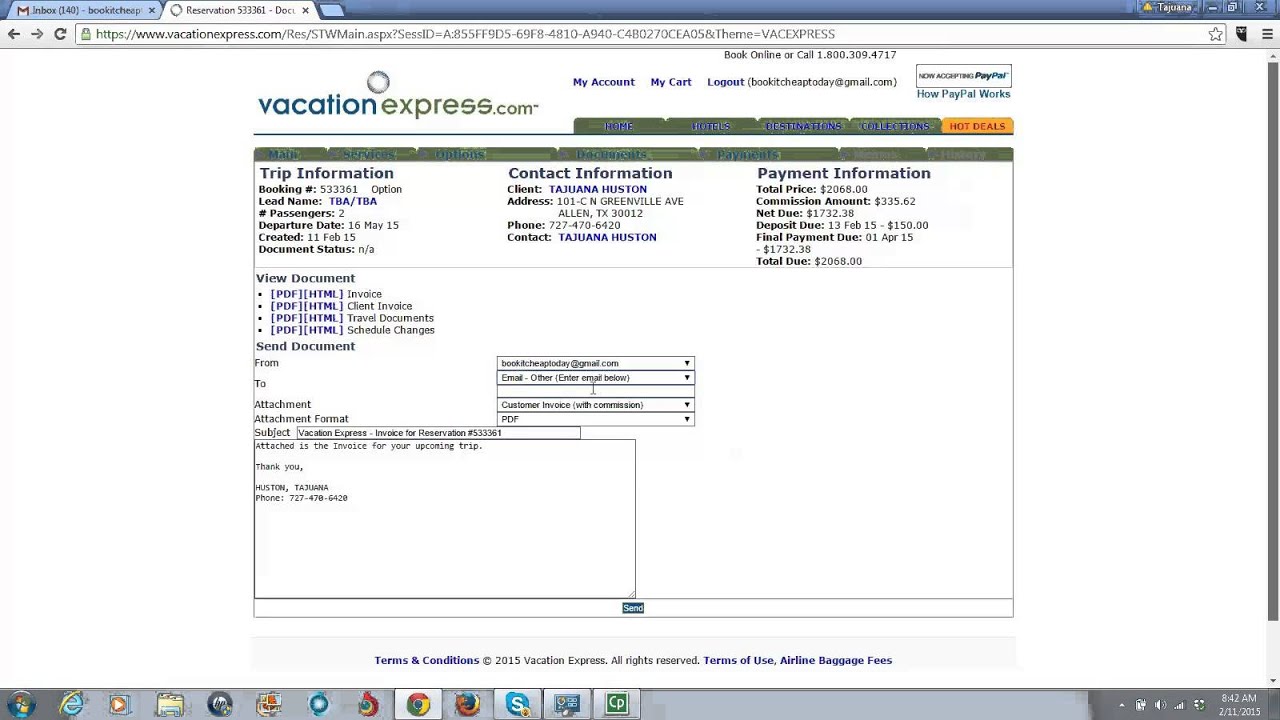This screenshot has height=720, width=1280.
Task: Click the TBA/TBA lead name link
Action: pyautogui.click(x=353, y=201)
